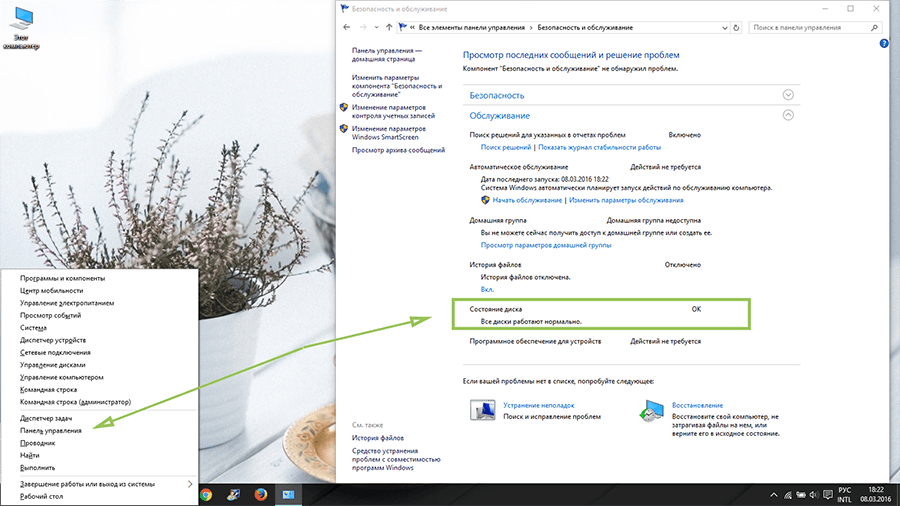Open the taskbar clock showing 18:22
The image size is (900, 506).
coord(876,495)
